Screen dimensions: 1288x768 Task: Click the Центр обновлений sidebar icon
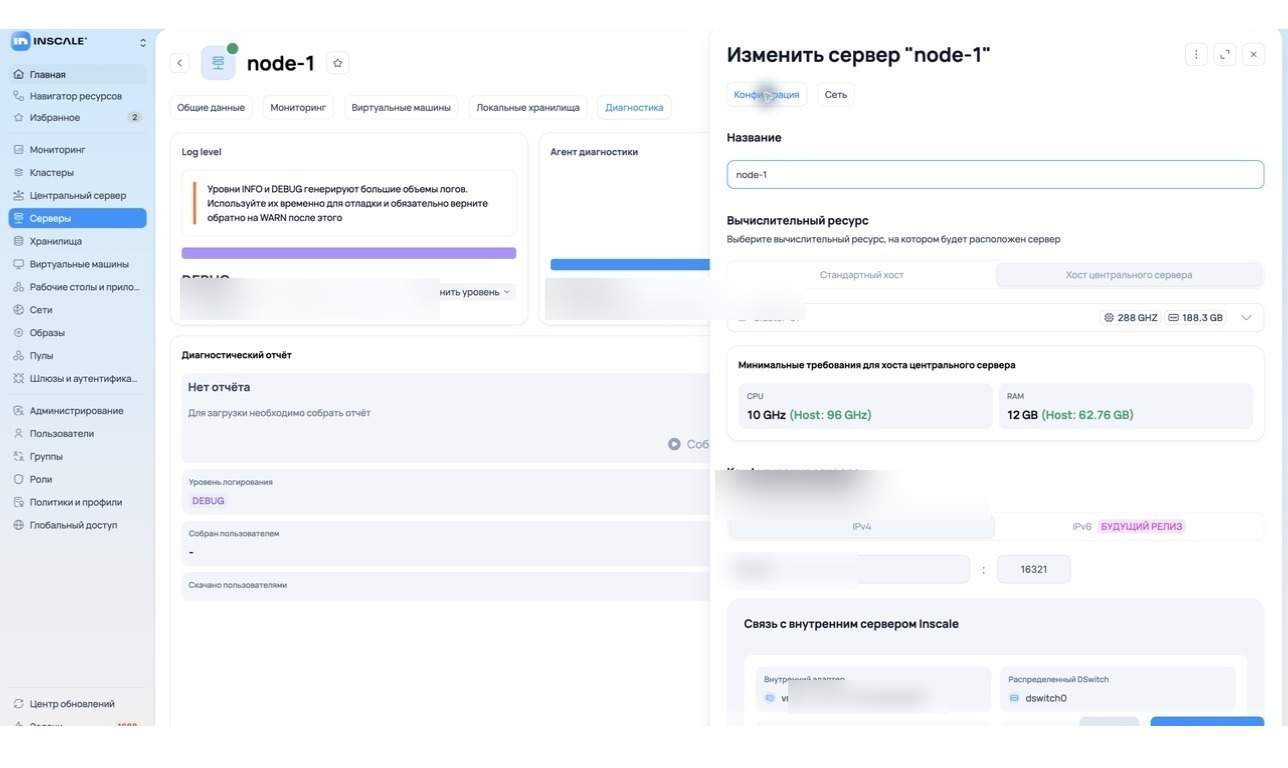tap(18, 704)
